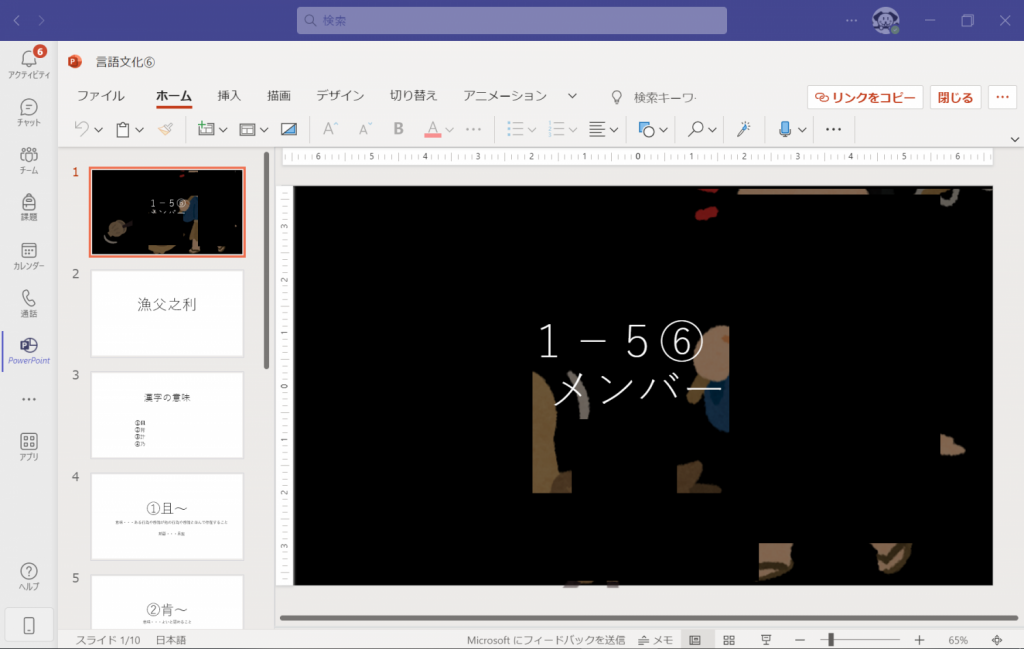Open the Chat icon in Teams sidebar
Screen dimensions: 1024x649
(x=28, y=112)
